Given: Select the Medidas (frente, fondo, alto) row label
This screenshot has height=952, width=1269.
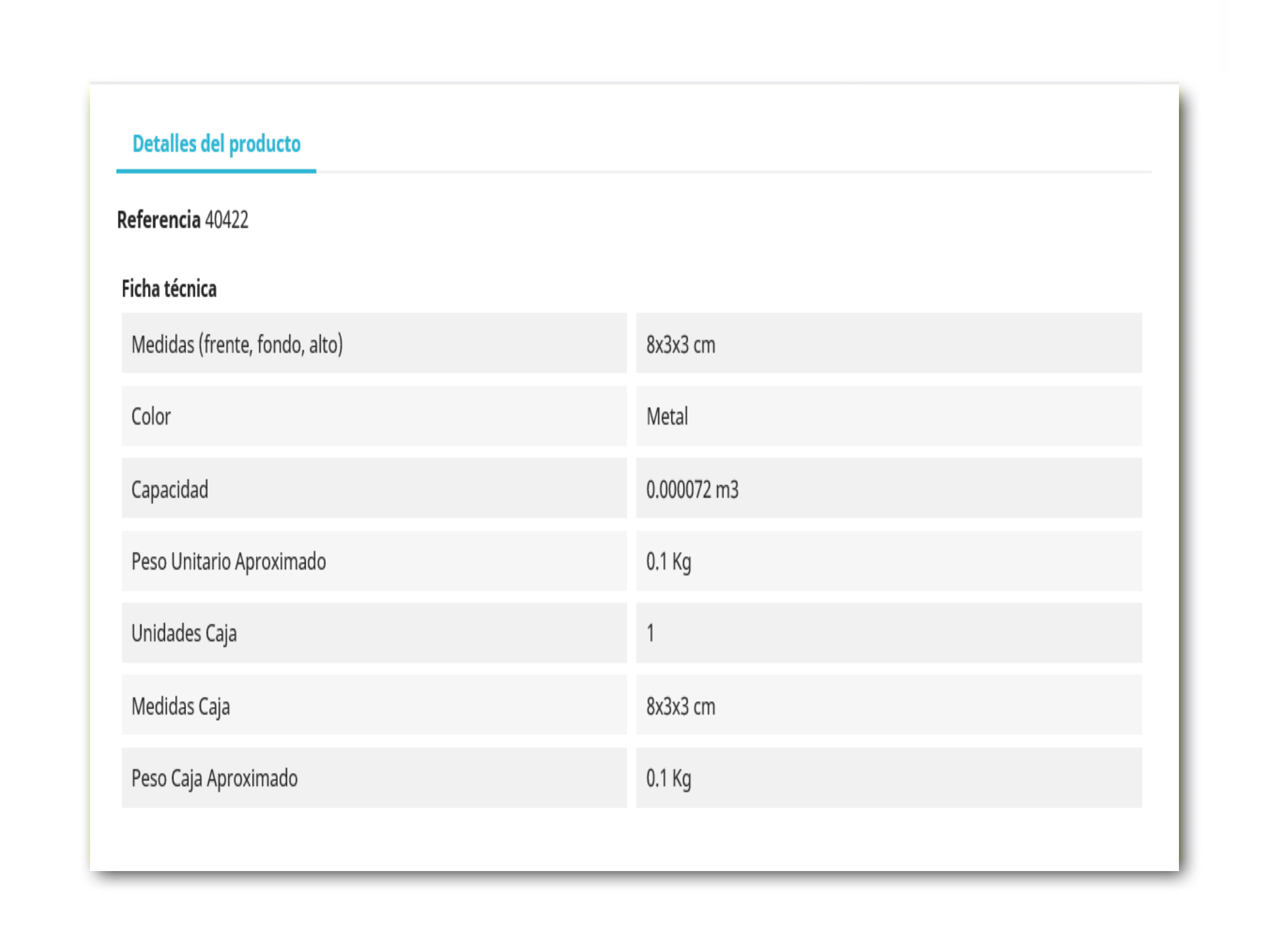Looking at the screenshot, I should [x=237, y=344].
